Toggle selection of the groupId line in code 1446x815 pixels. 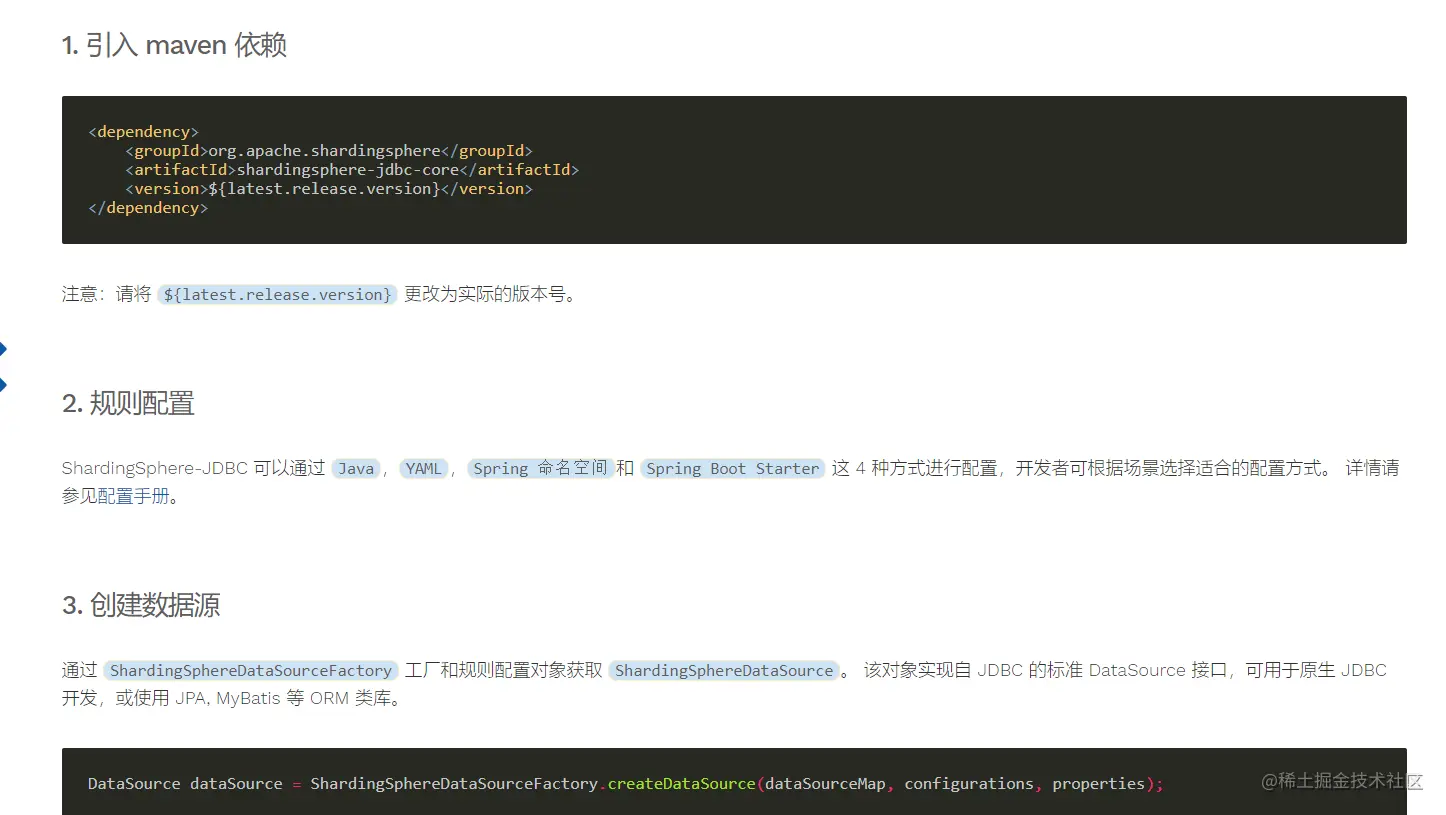pyautogui.click(x=329, y=150)
